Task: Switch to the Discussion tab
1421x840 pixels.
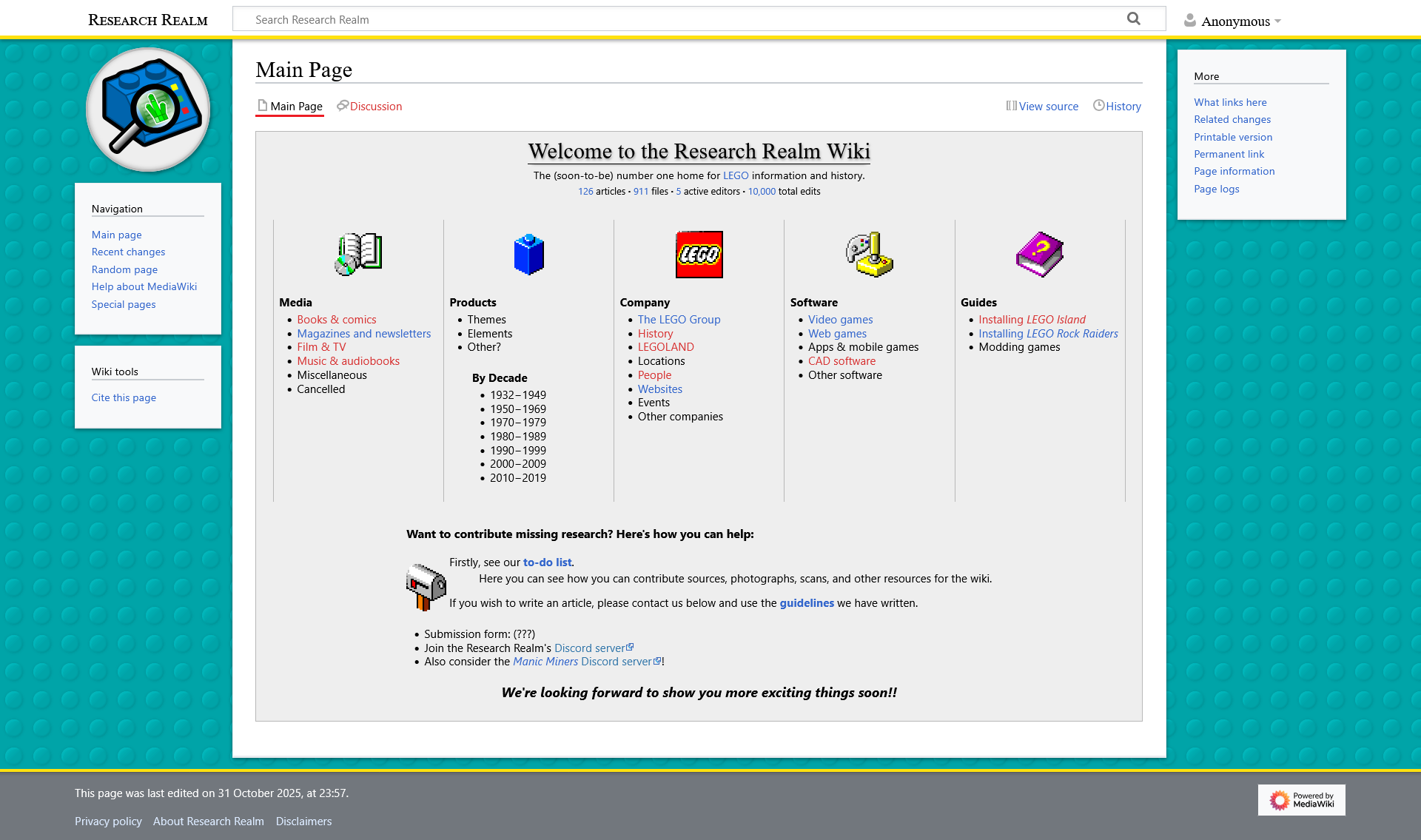Action: pyautogui.click(x=375, y=107)
